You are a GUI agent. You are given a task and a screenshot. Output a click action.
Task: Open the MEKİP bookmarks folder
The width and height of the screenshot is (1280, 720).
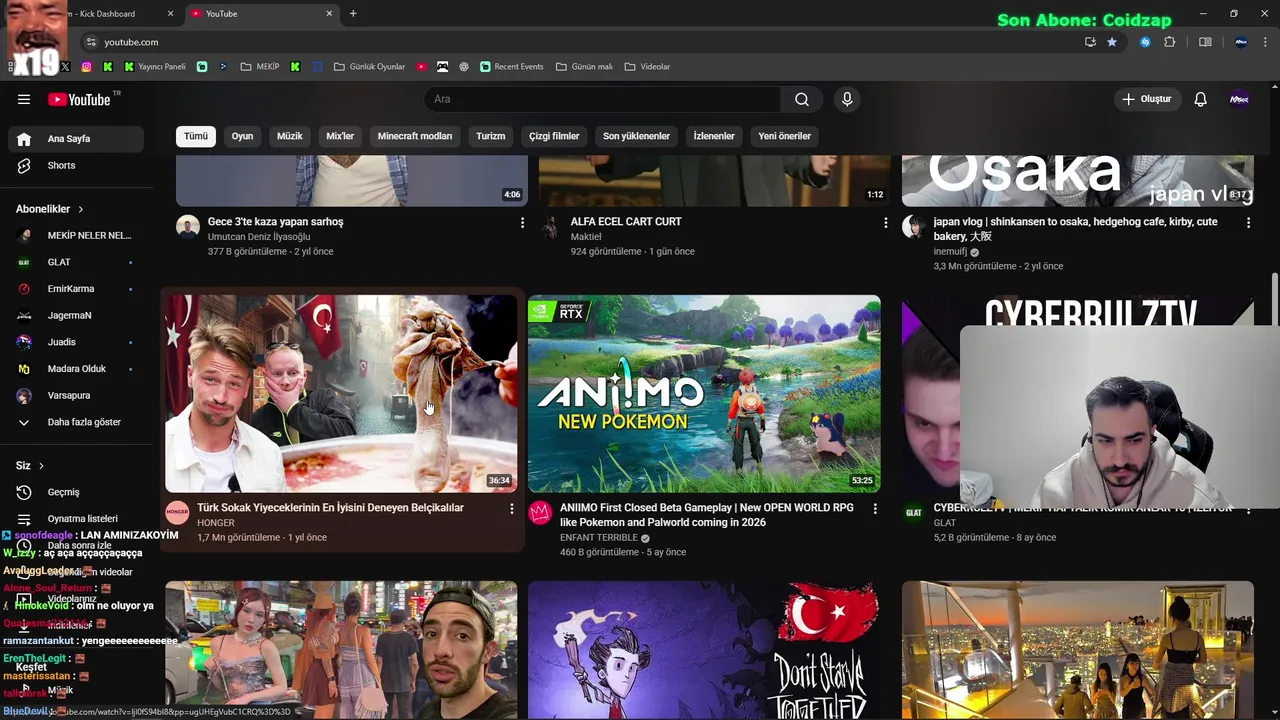(x=260, y=67)
